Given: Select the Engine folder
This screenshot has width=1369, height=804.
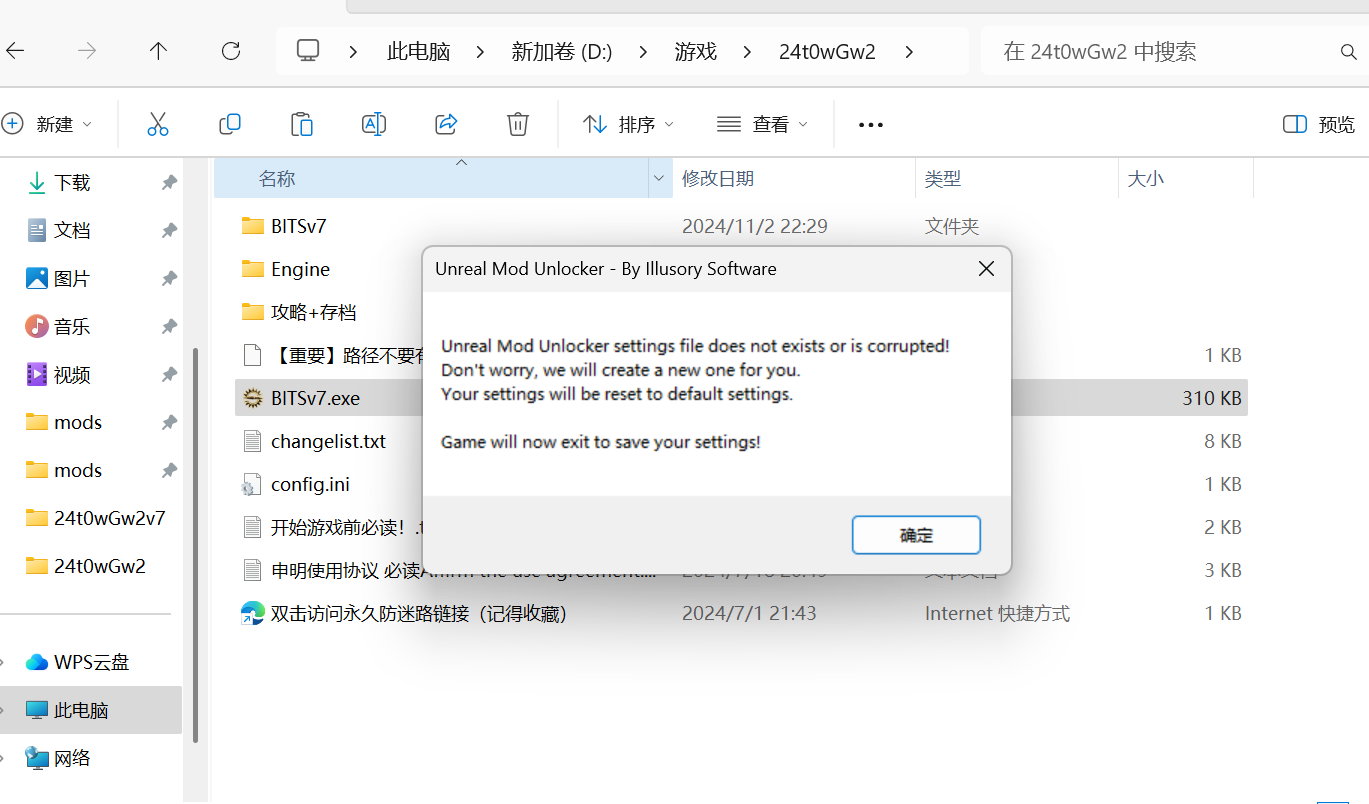Looking at the screenshot, I should [300, 269].
